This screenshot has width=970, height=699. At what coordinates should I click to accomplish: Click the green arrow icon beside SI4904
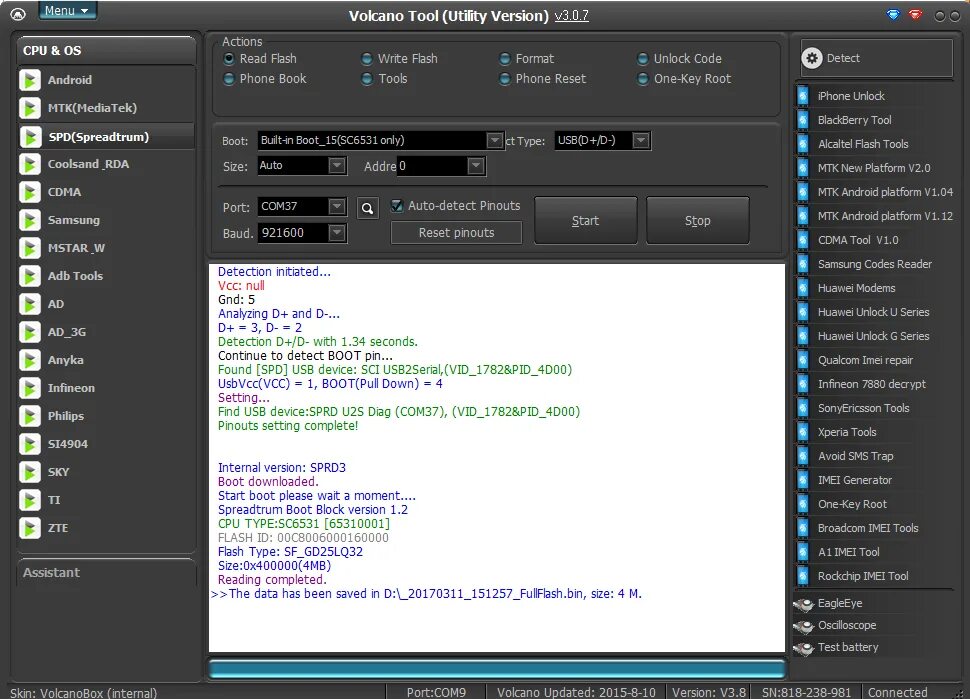30,444
